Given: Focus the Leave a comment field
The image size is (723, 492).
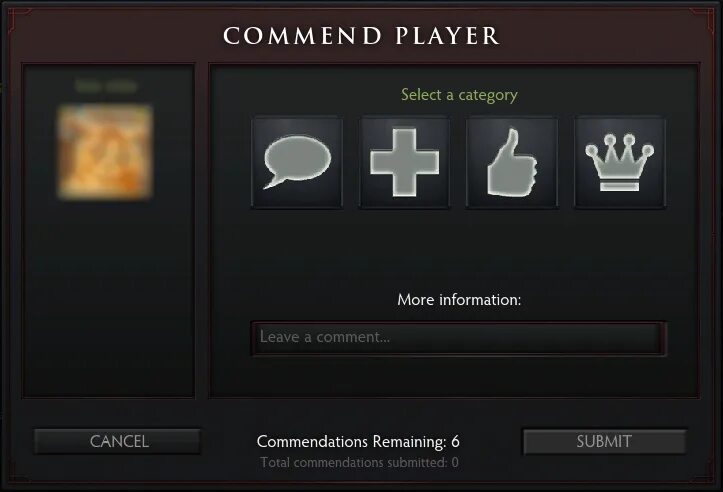Looking at the screenshot, I should 458,338.
